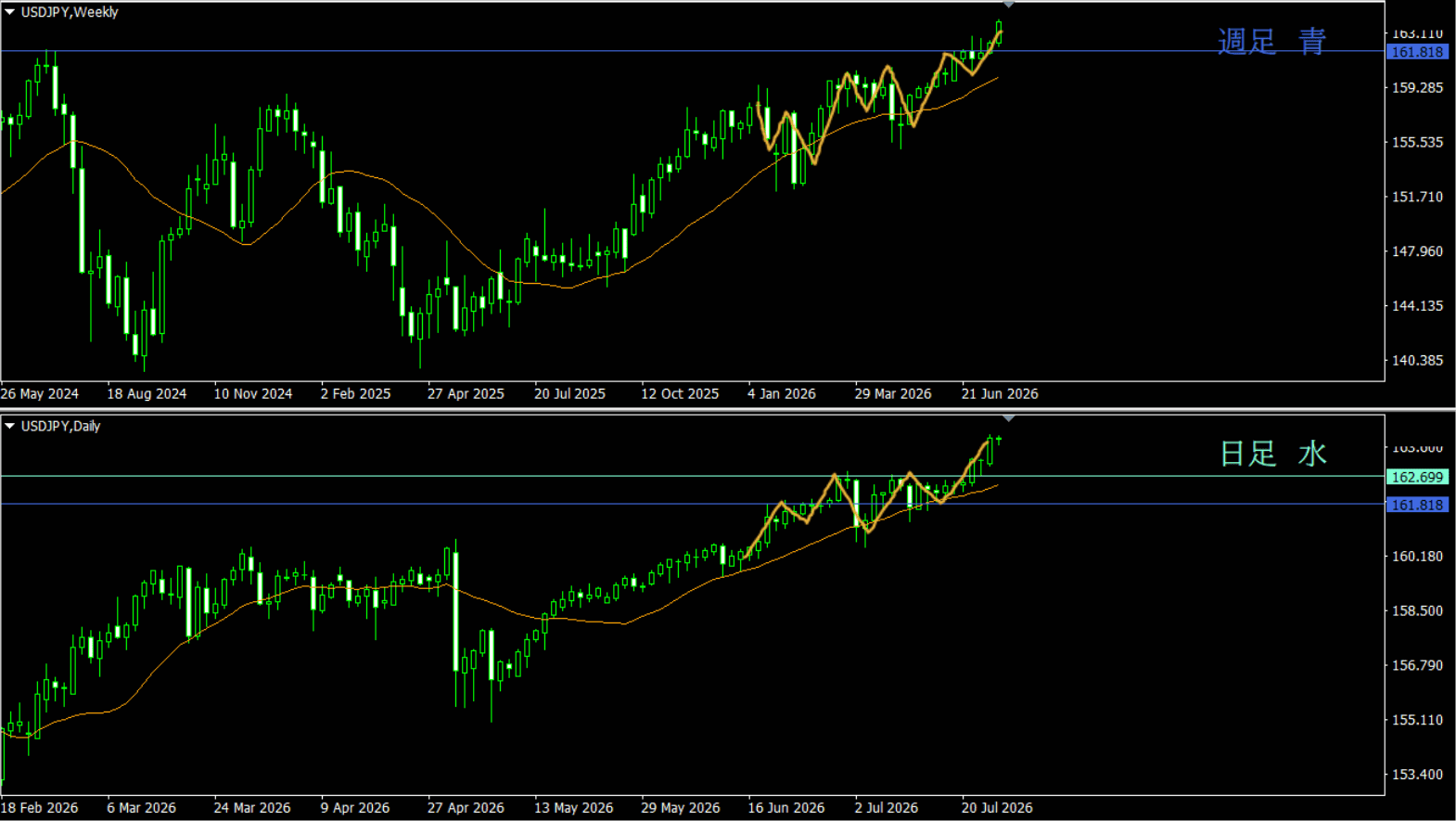
Task: Click the 29 May 2026 date label
Action: coord(681,807)
